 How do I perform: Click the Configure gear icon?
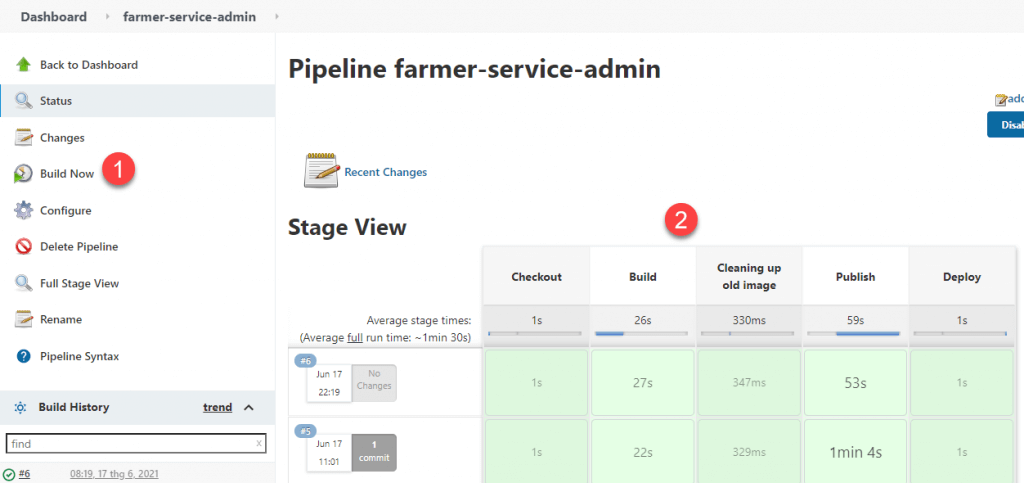tap(24, 211)
